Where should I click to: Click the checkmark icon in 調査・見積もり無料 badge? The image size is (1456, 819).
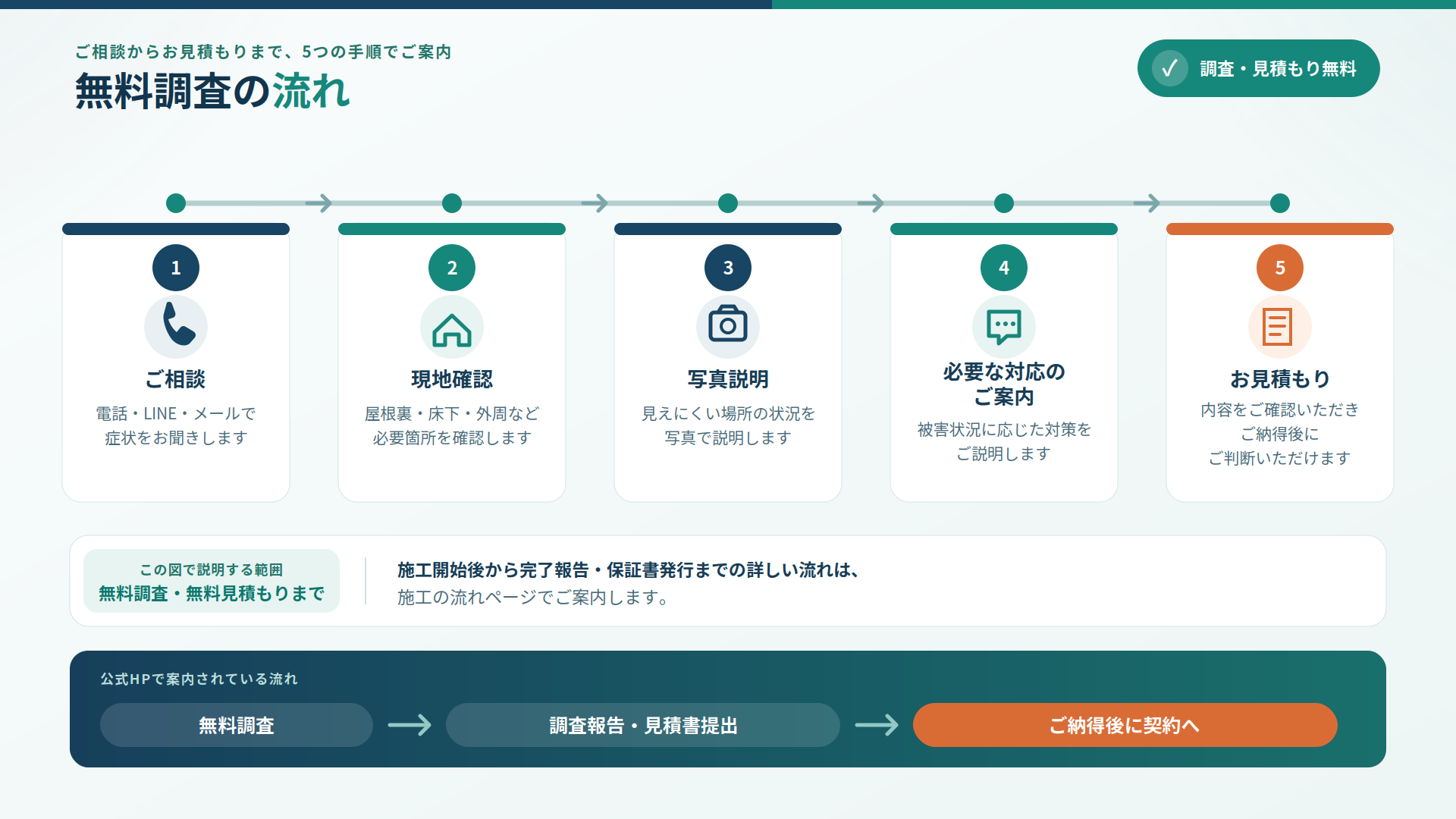click(1170, 68)
